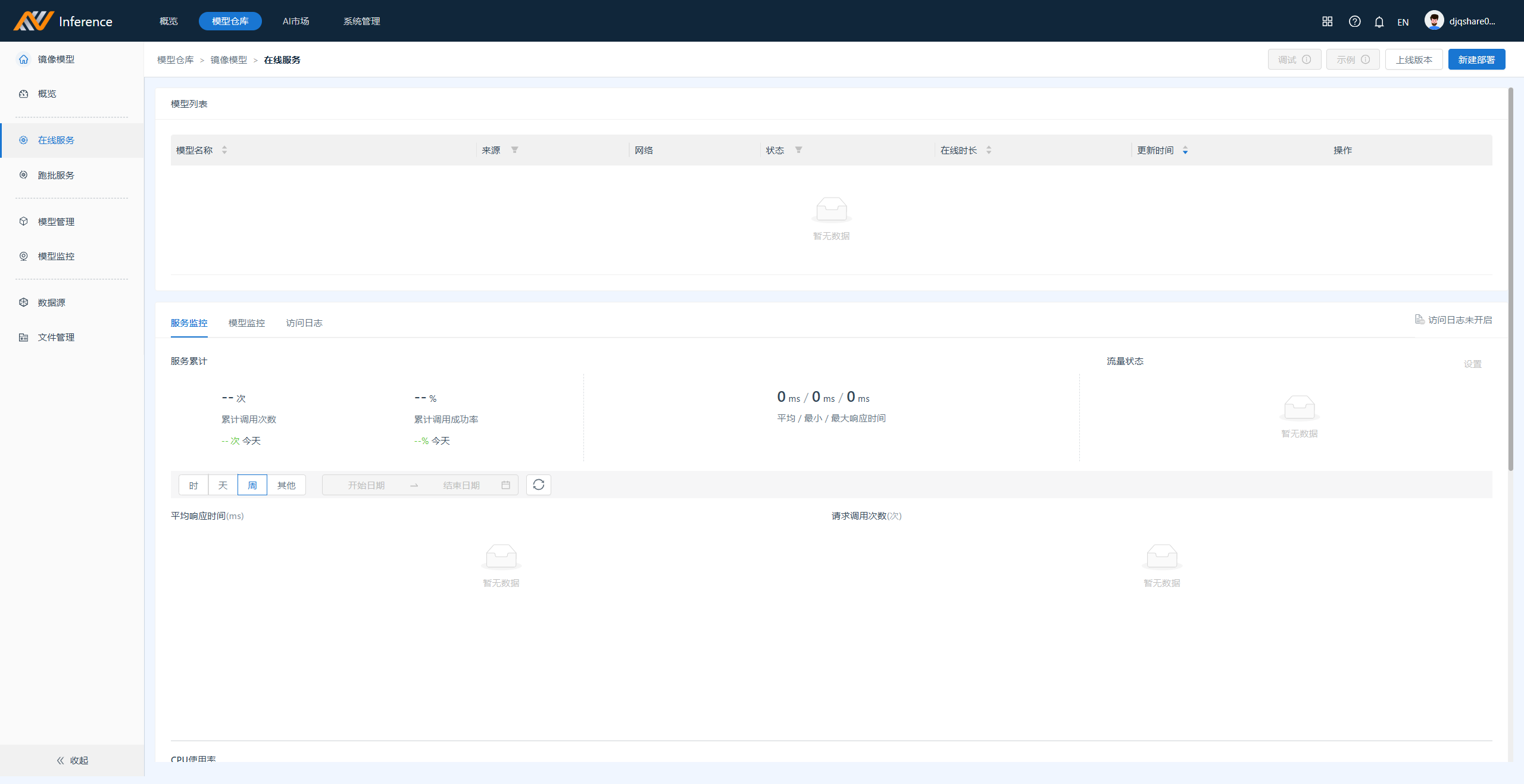The image size is (1524, 784).
Task: Filter the 来源 column with funnel icon
Action: coord(514,150)
